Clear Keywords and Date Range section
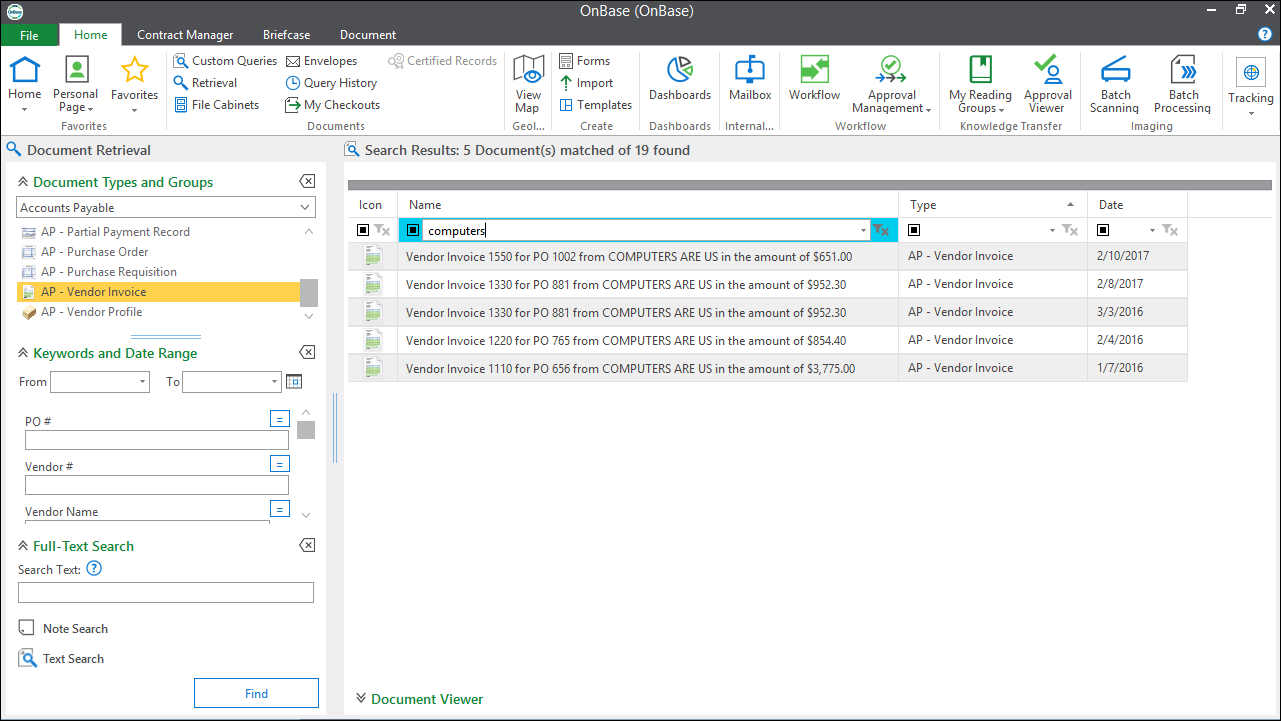The image size is (1281, 721). pos(308,353)
